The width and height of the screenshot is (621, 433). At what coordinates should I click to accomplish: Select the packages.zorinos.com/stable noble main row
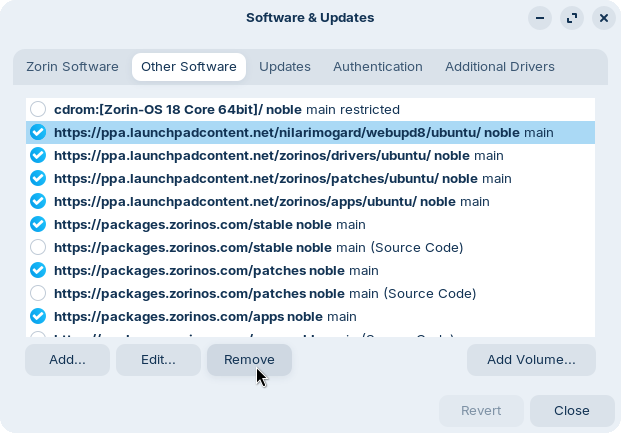click(x=310, y=224)
